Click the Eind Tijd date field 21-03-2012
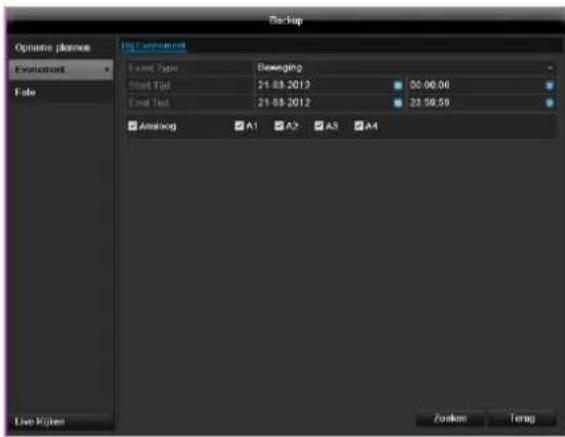565x437 pixels. click(x=329, y=103)
